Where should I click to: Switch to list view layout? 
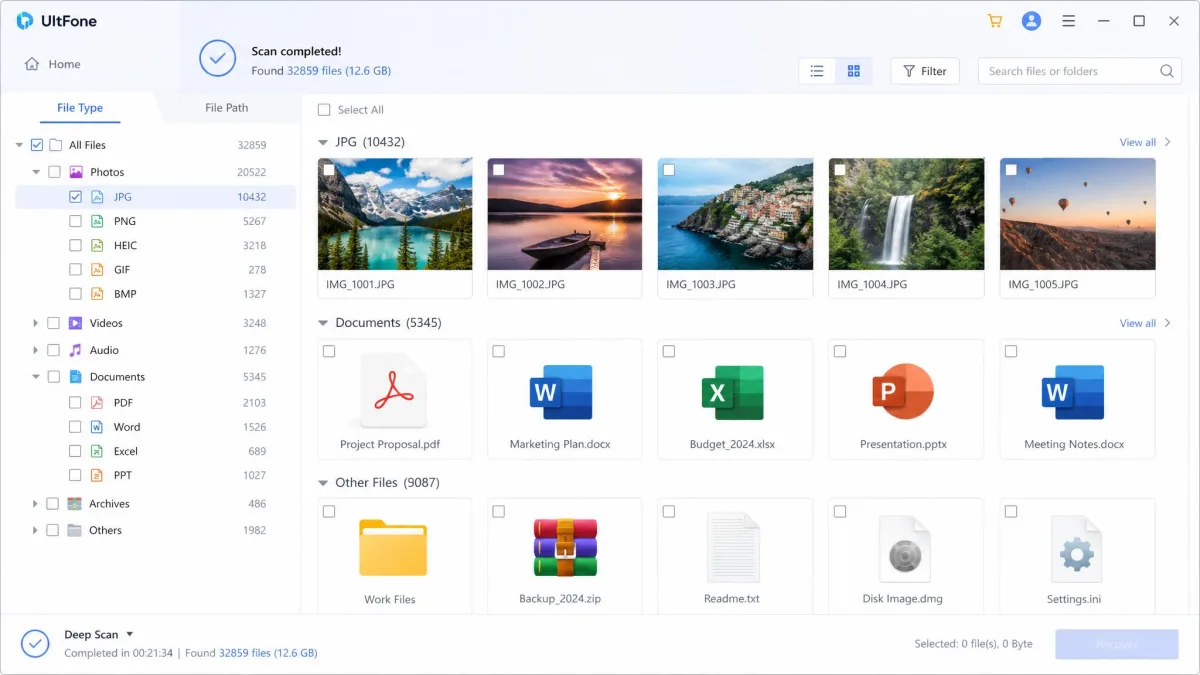817,71
